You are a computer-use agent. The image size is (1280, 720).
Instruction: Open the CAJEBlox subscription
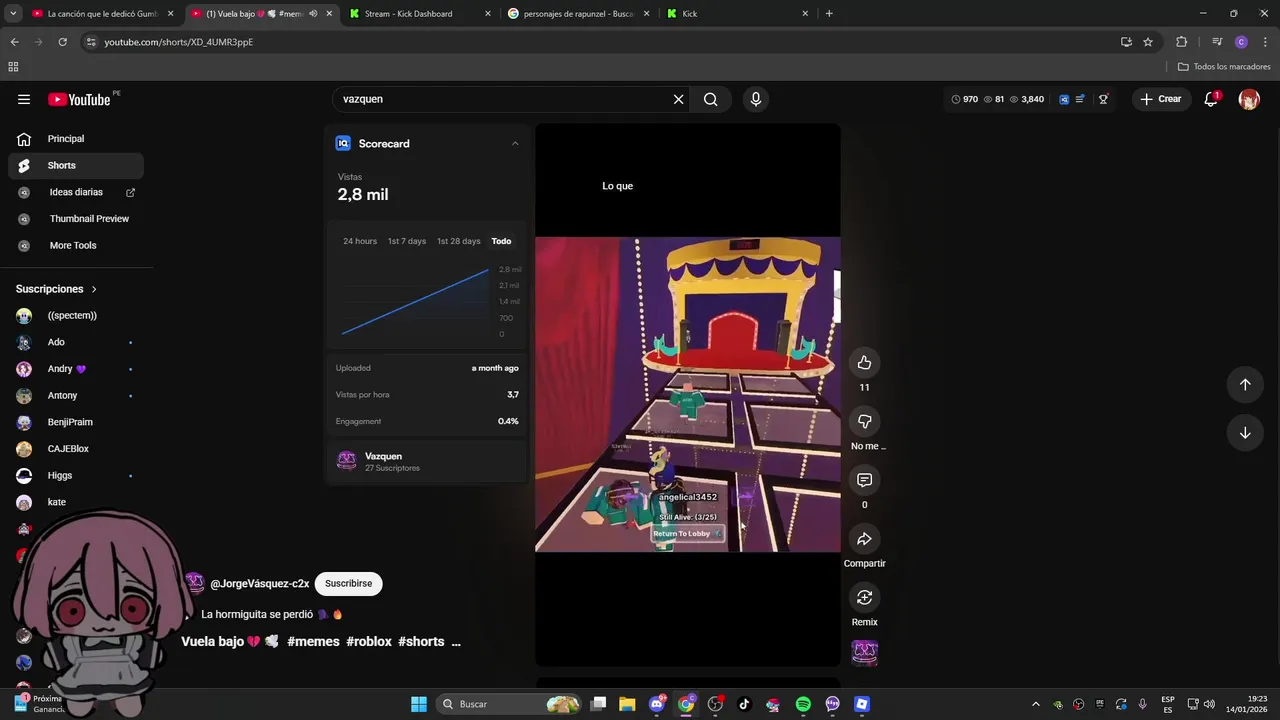[x=76, y=449]
